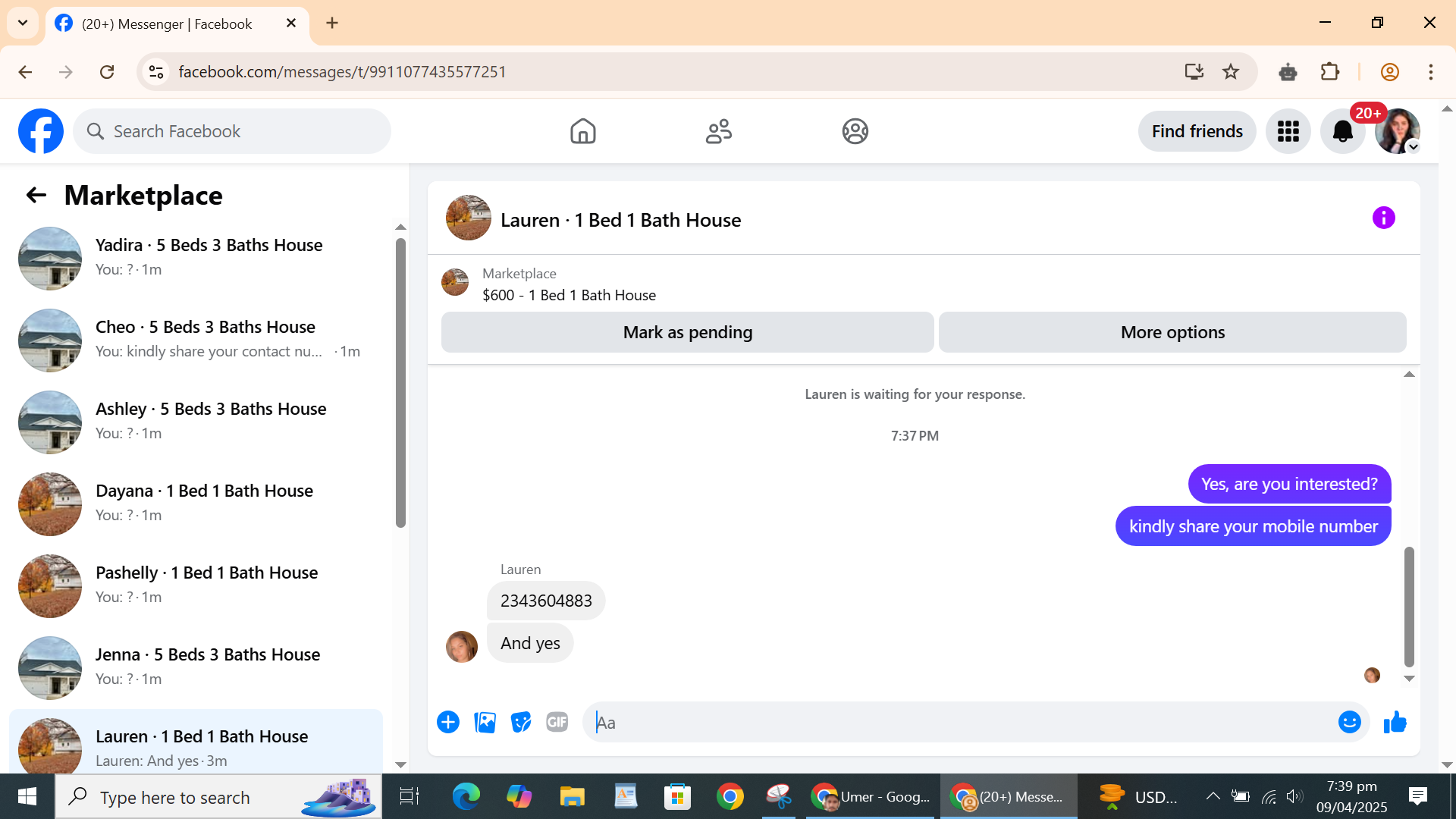Screen dimensions: 1456x819
Task: Click the 2343604883 message bubble
Action: [546, 601]
